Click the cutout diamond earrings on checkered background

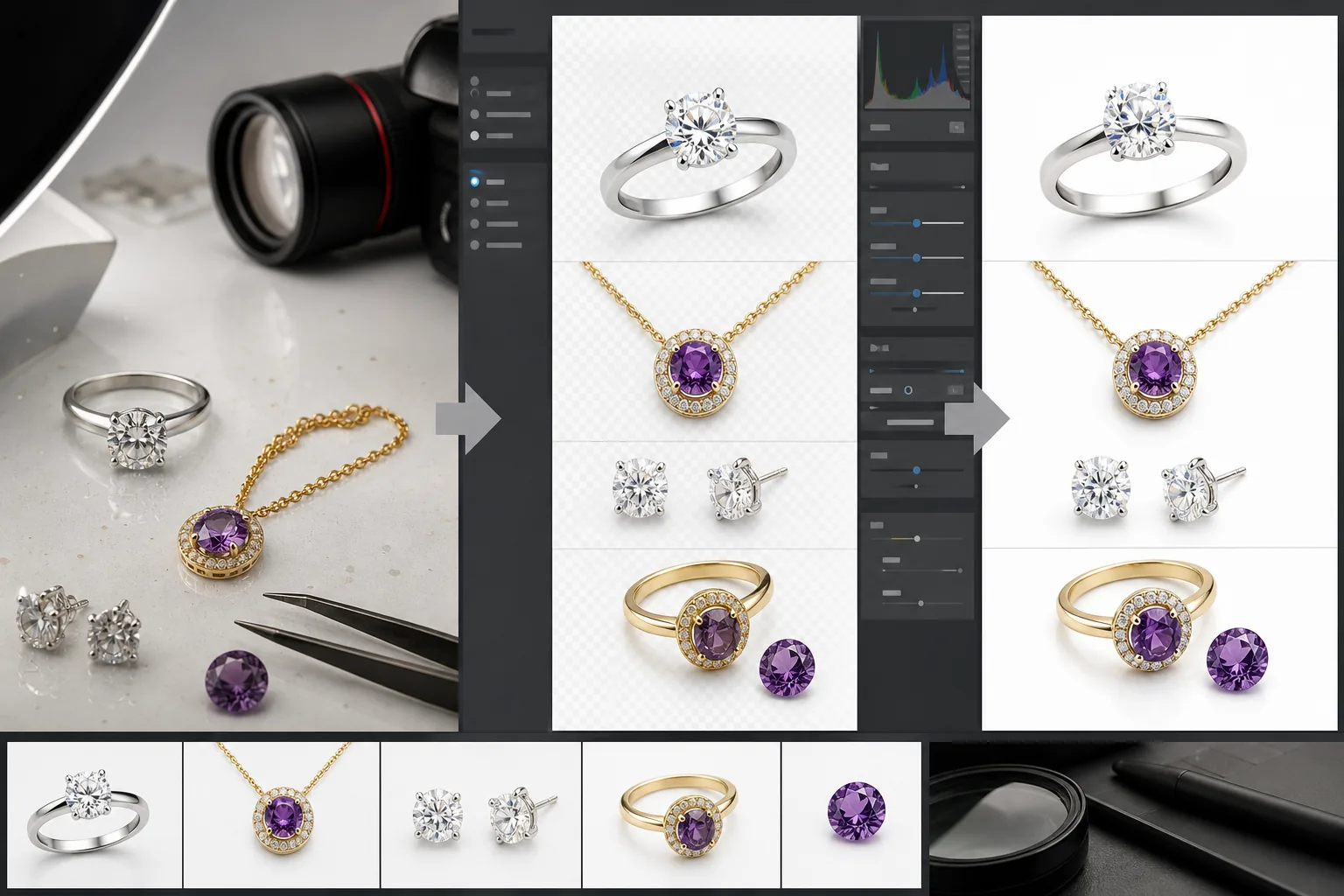click(698, 490)
